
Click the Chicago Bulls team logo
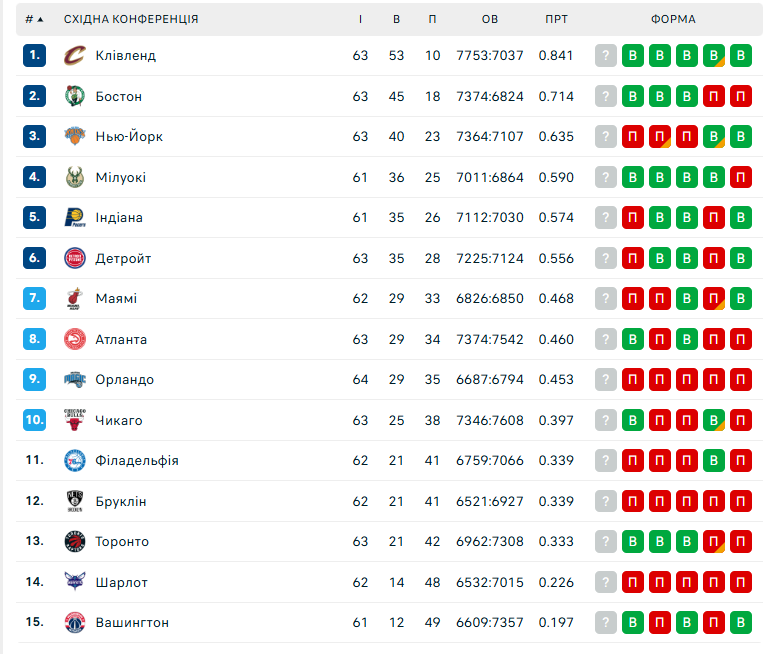pos(75,420)
